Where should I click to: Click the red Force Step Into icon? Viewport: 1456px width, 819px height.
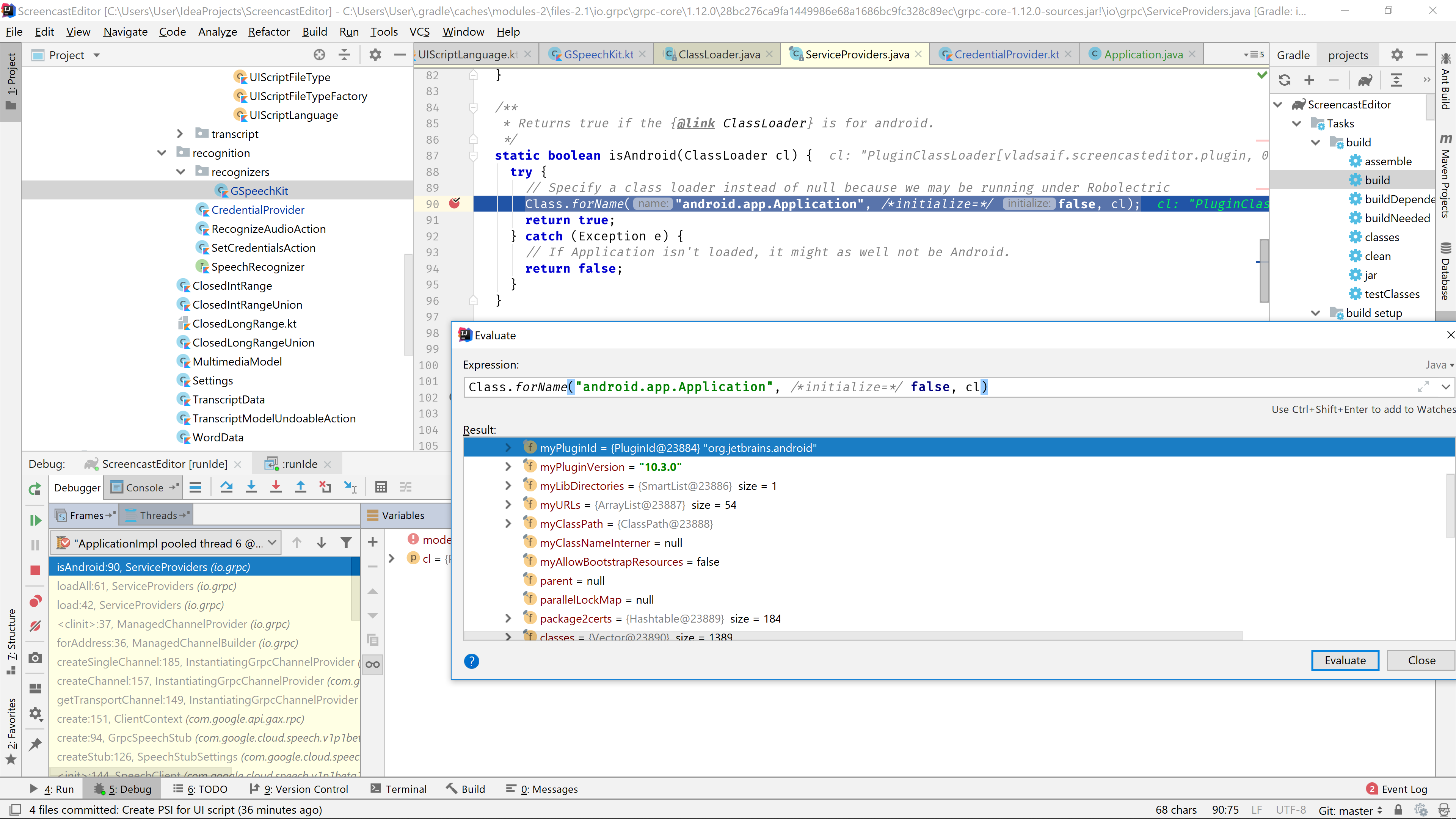(x=276, y=486)
